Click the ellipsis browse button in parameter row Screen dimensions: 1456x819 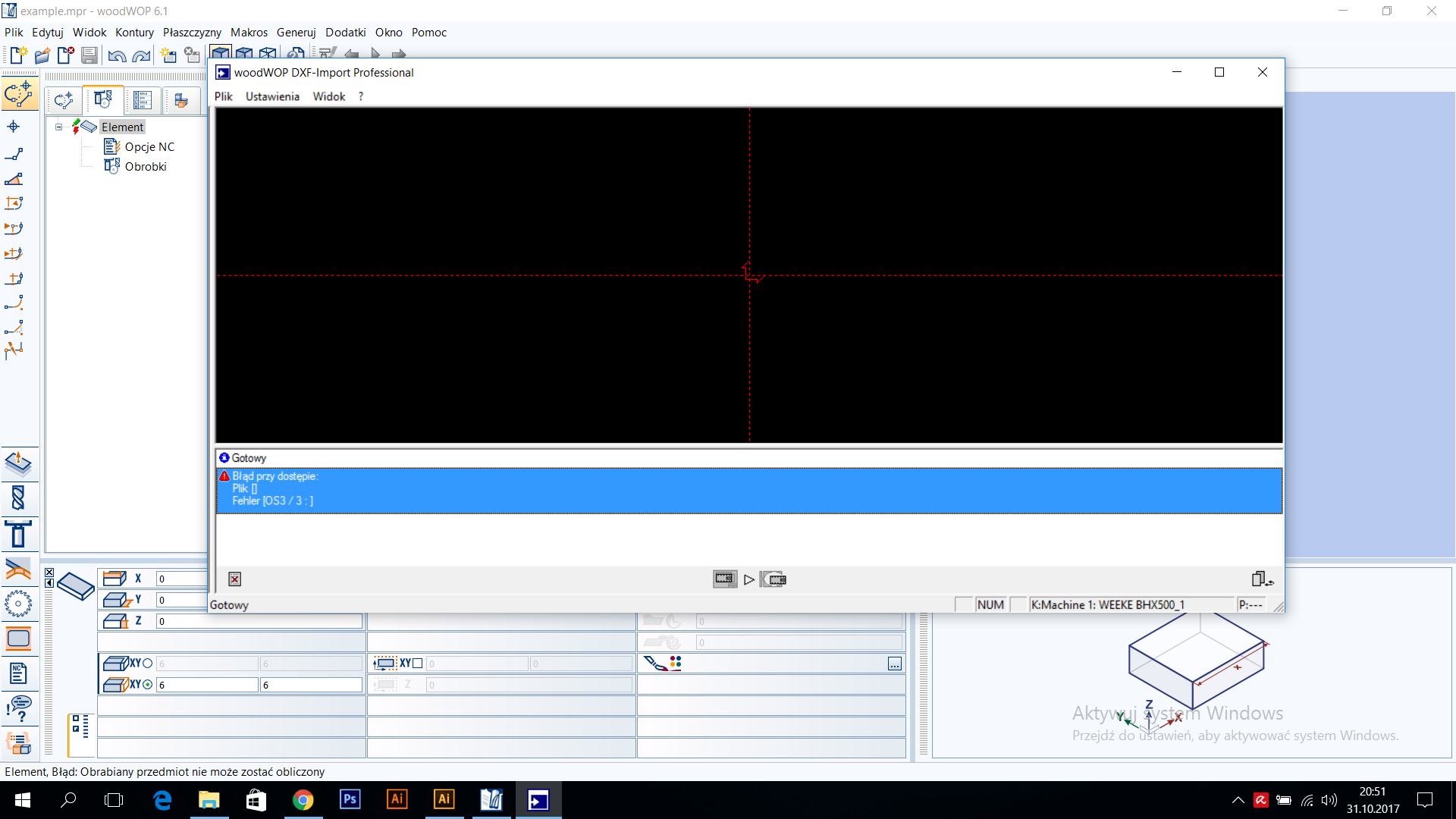(895, 664)
